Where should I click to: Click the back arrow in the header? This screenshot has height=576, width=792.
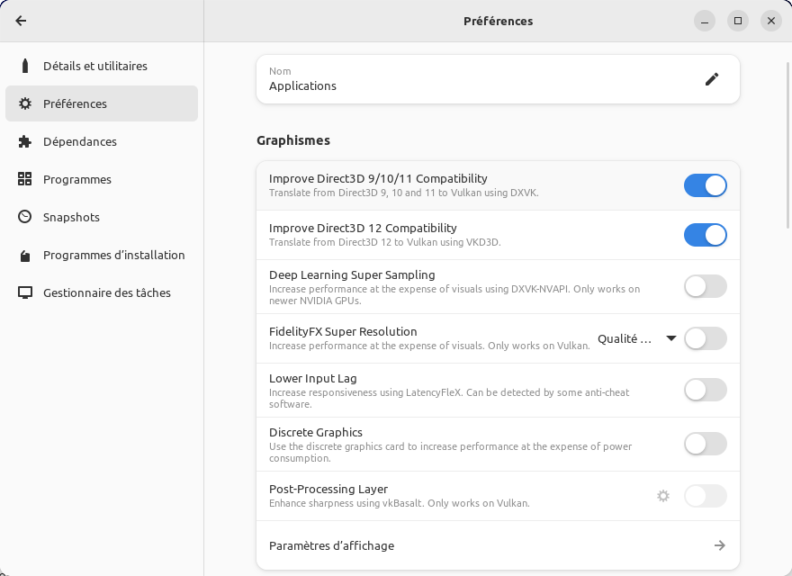click(x=21, y=21)
